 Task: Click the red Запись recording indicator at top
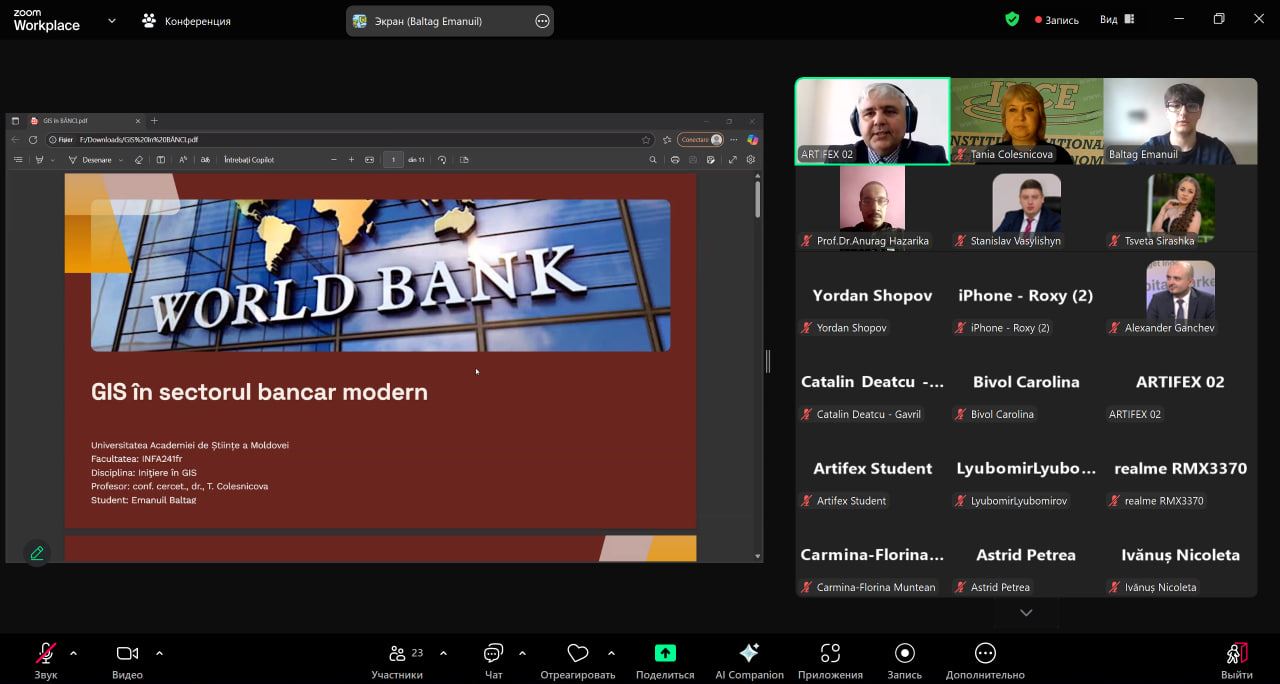pyautogui.click(x=1057, y=20)
